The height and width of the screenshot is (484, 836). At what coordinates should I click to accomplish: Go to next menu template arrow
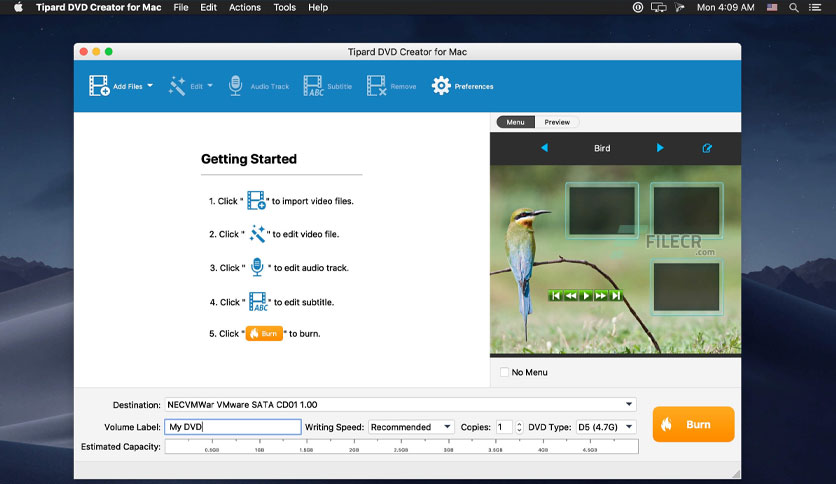pos(660,148)
